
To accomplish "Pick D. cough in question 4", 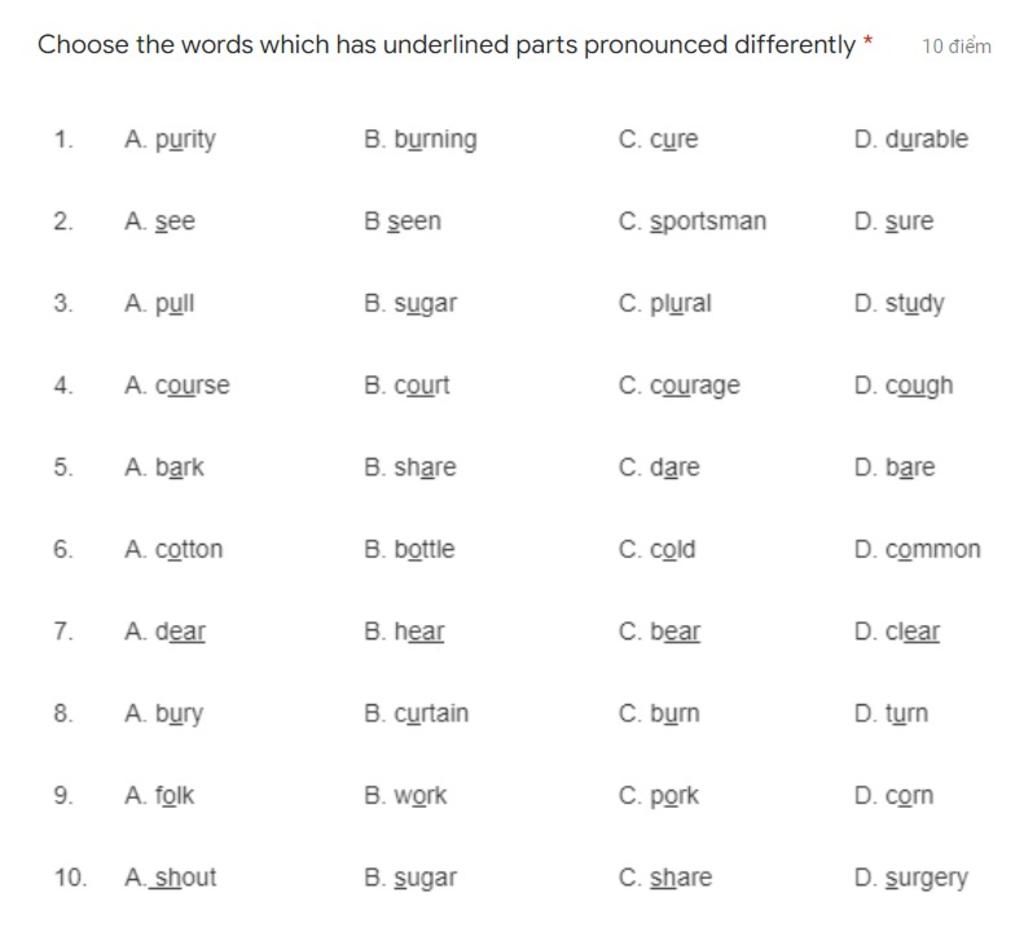I will [x=904, y=386].
